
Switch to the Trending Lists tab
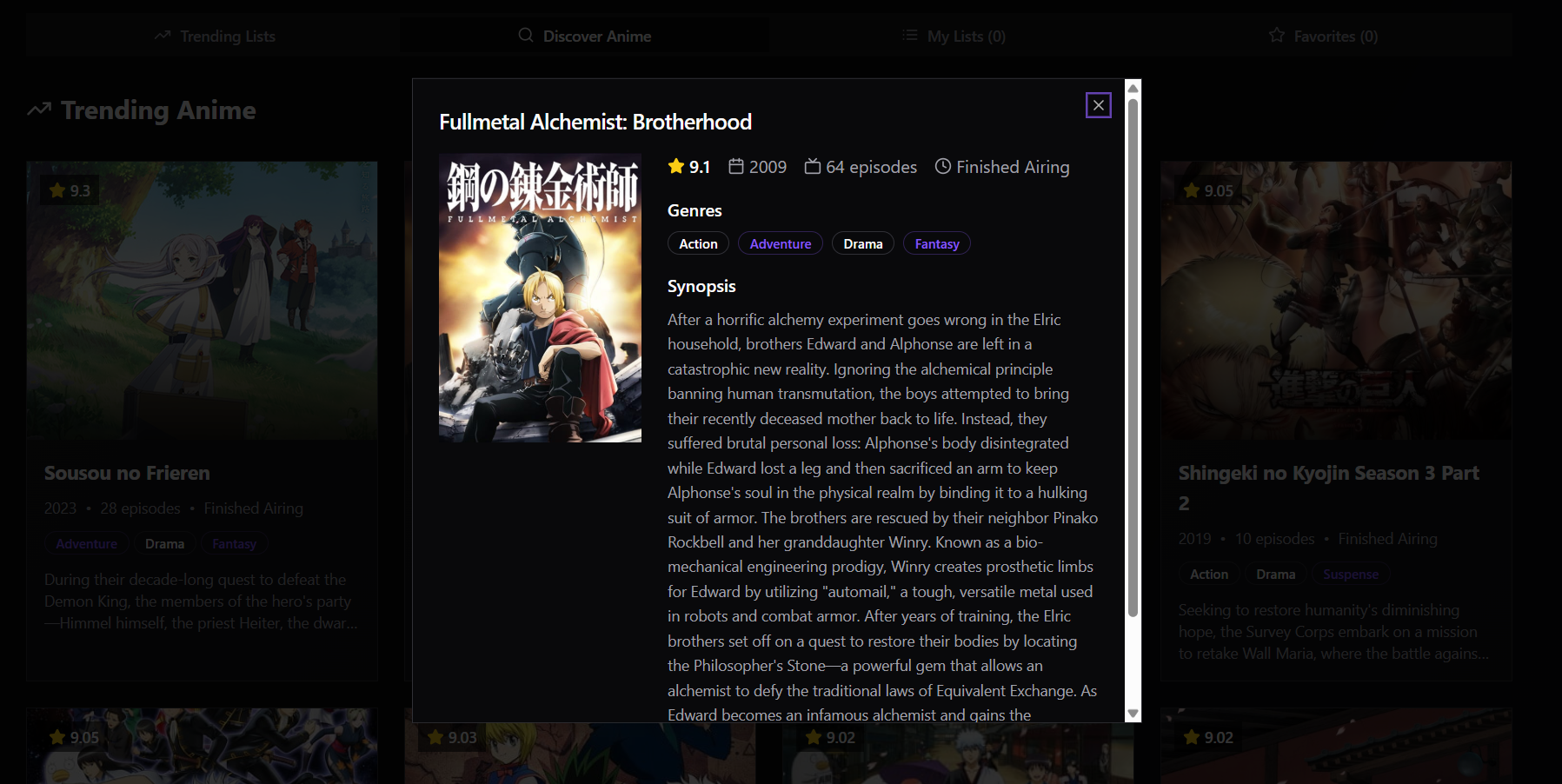(x=214, y=36)
